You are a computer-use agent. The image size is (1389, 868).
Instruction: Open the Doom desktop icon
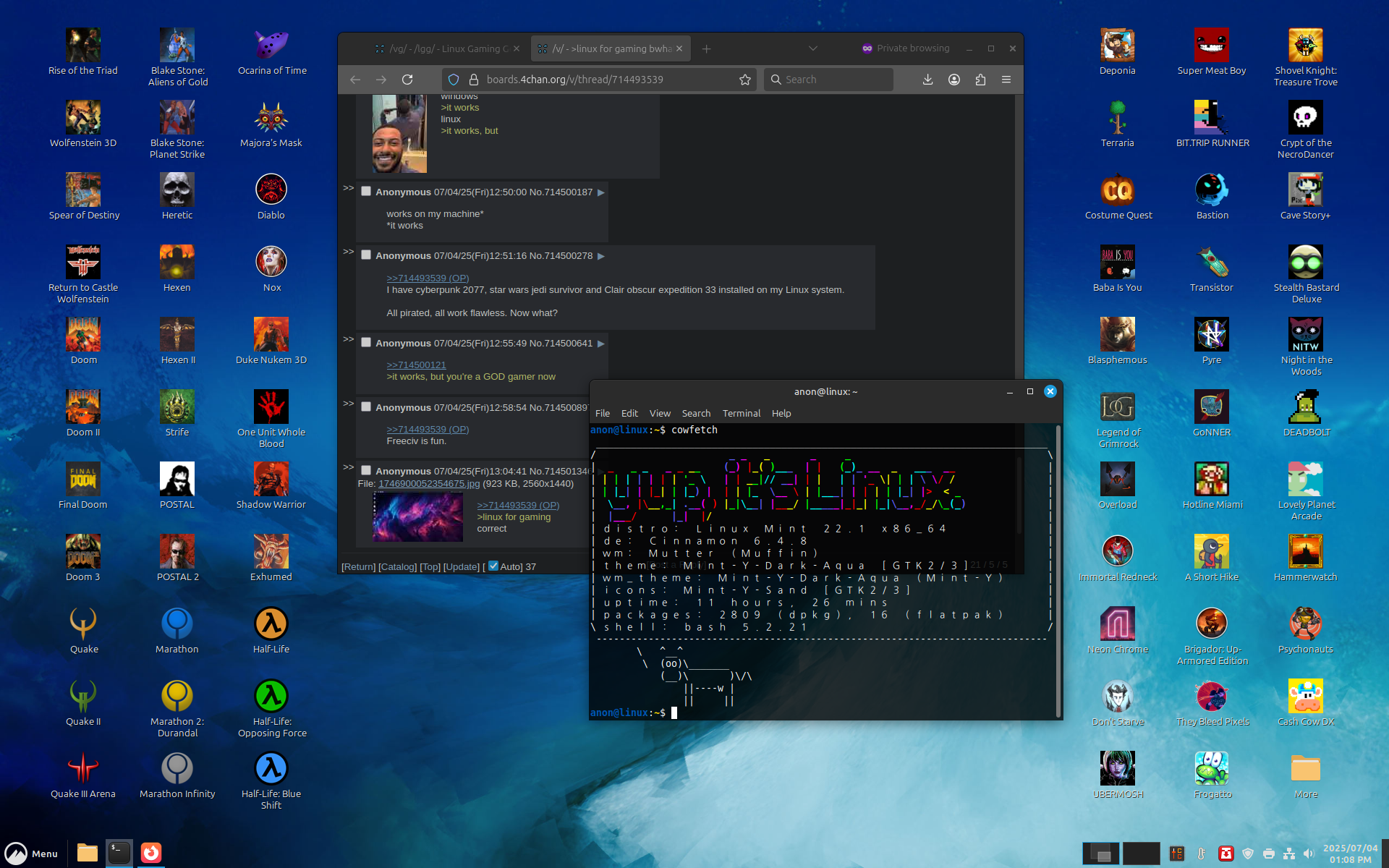coord(83,341)
